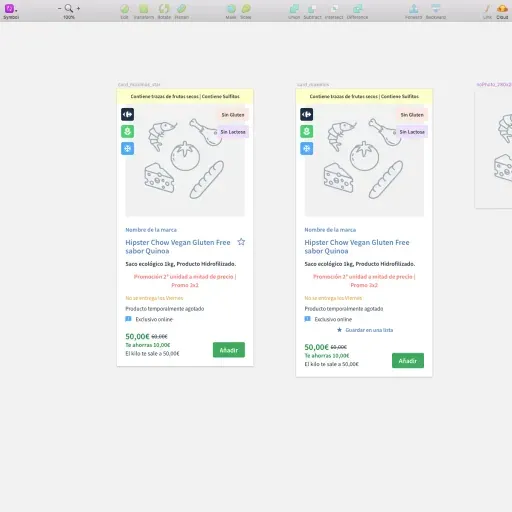This screenshot has height=512, width=512.
Task: Toggle favorite star on left card title
Action: [241, 242]
